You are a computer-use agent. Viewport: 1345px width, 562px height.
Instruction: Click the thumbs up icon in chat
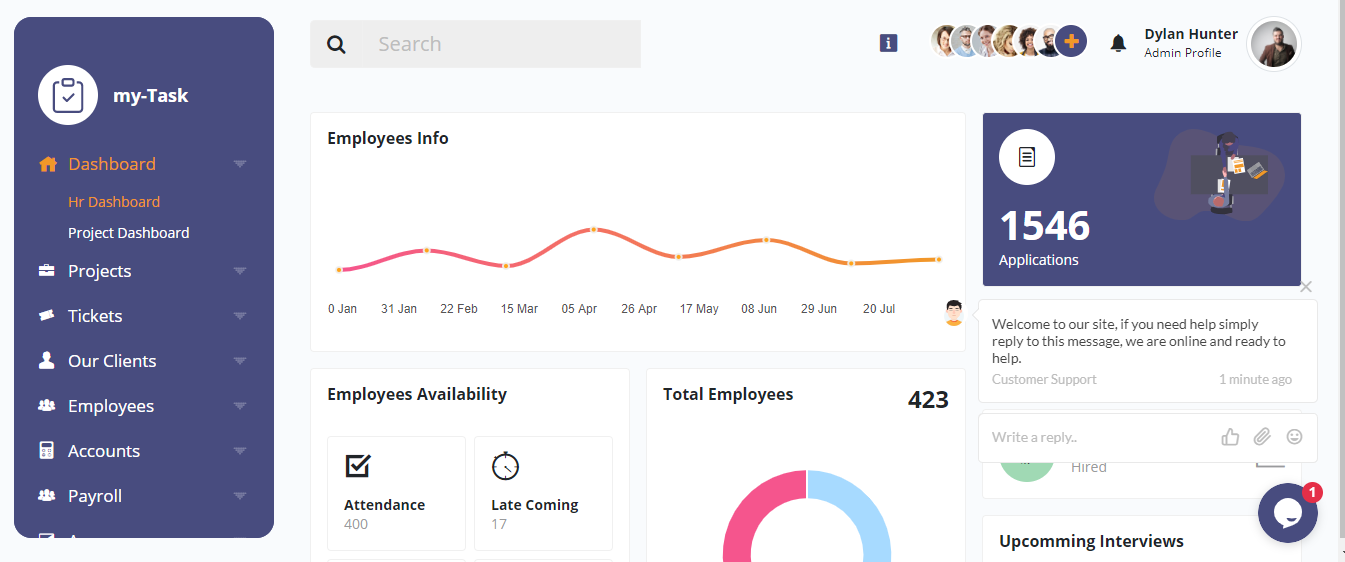pyautogui.click(x=1230, y=437)
